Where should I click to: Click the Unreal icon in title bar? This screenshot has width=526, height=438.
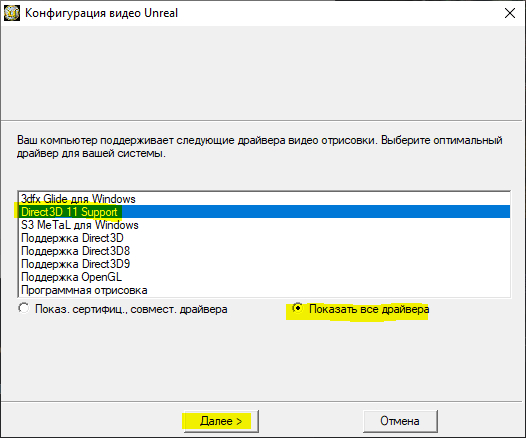pyautogui.click(x=12, y=13)
